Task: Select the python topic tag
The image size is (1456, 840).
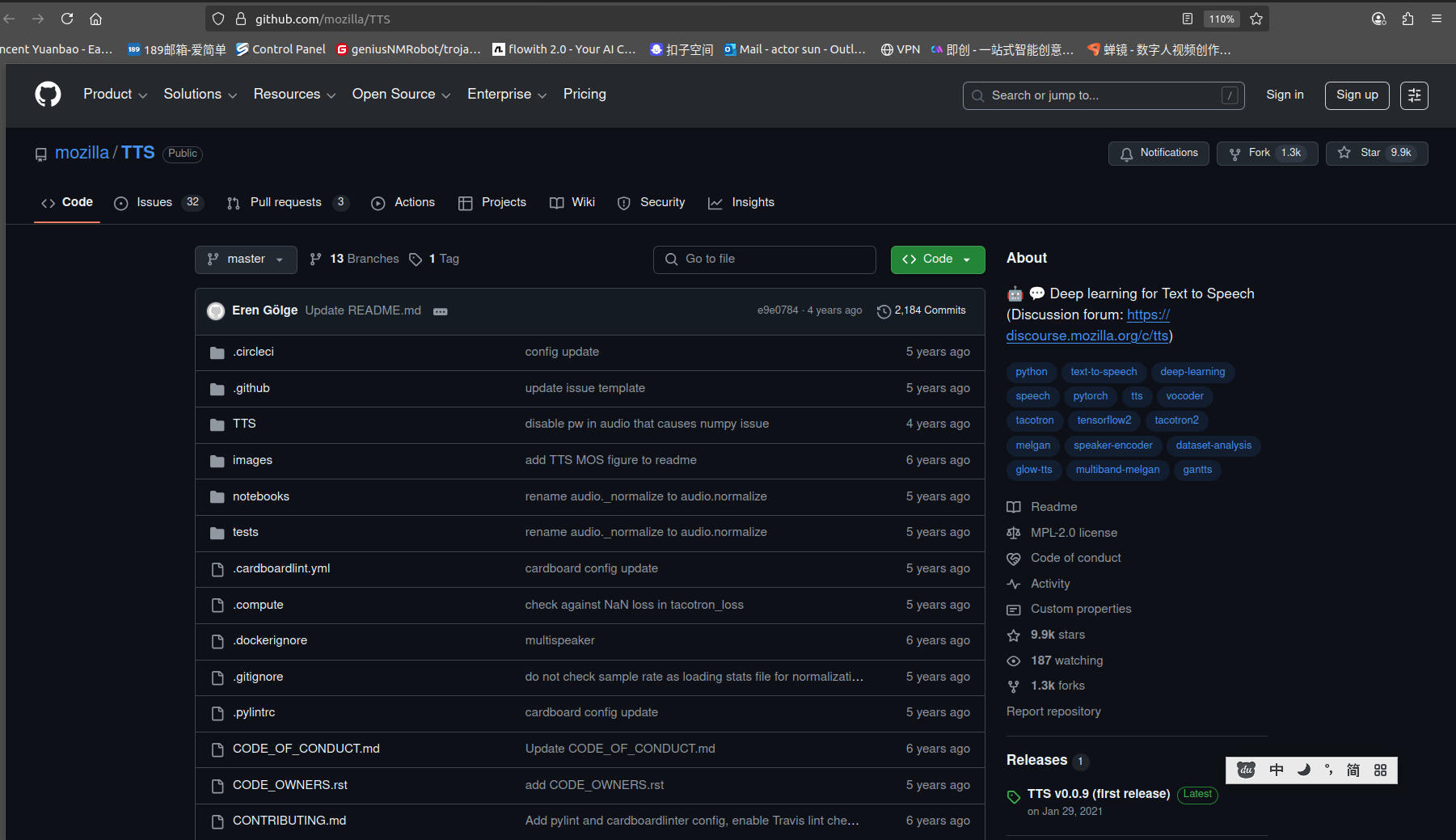Action: [1031, 372]
